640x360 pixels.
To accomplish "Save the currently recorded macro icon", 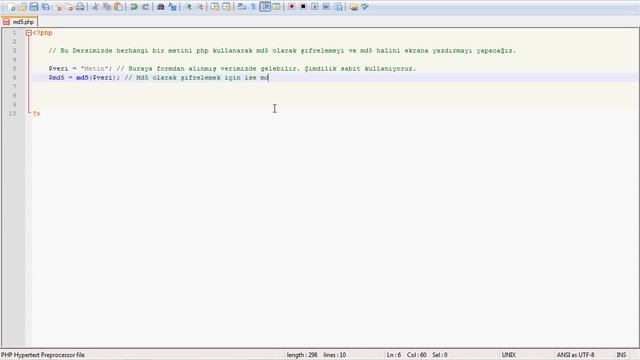I will tap(338, 7).
